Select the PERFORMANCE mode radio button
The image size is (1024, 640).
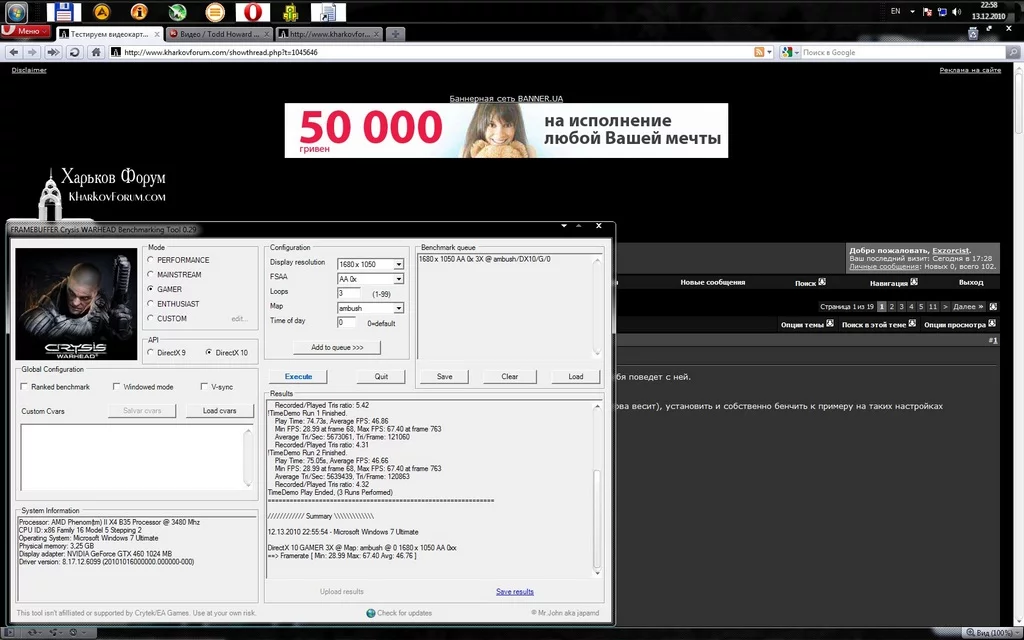151,259
